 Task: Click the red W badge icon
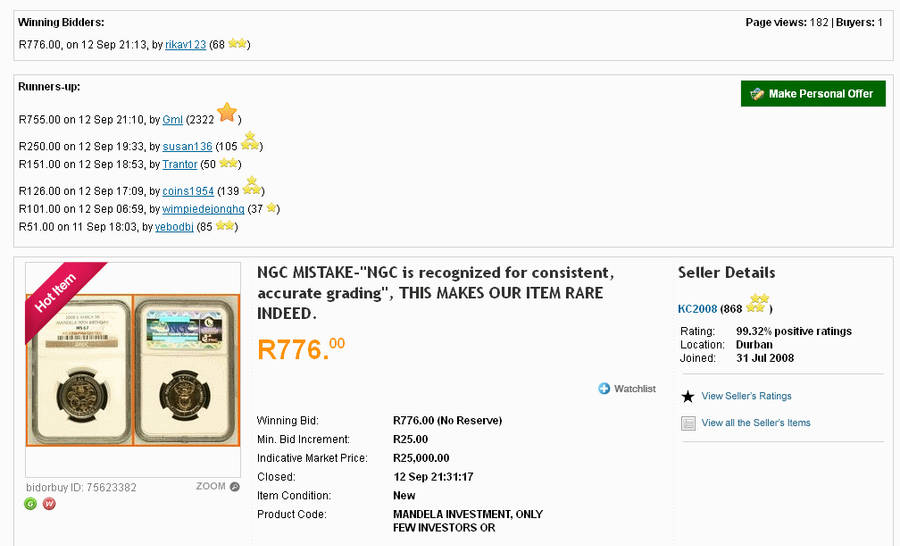(48, 503)
